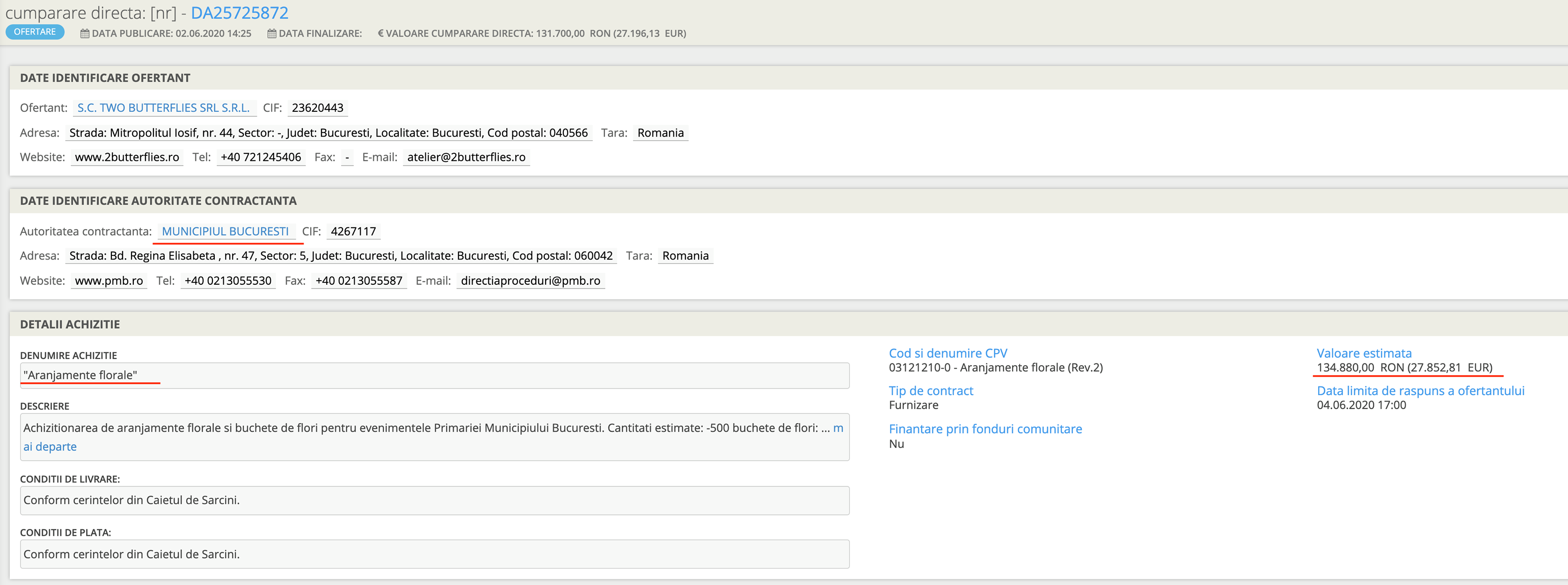
Task: Click the 'DATE IDENTIFICARE OFERTANT' section header
Action: click(x=105, y=78)
